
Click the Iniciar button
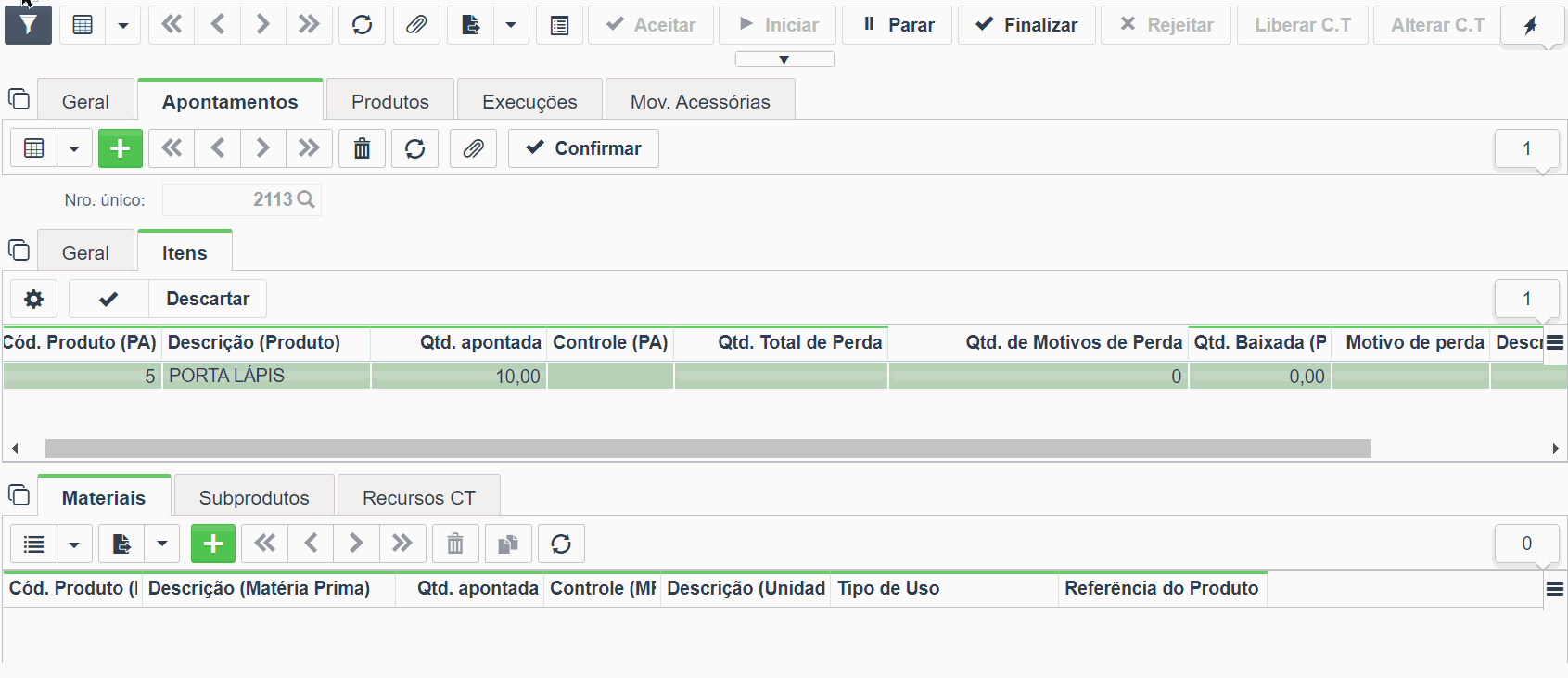pyautogui.click(x=778, y=25)
